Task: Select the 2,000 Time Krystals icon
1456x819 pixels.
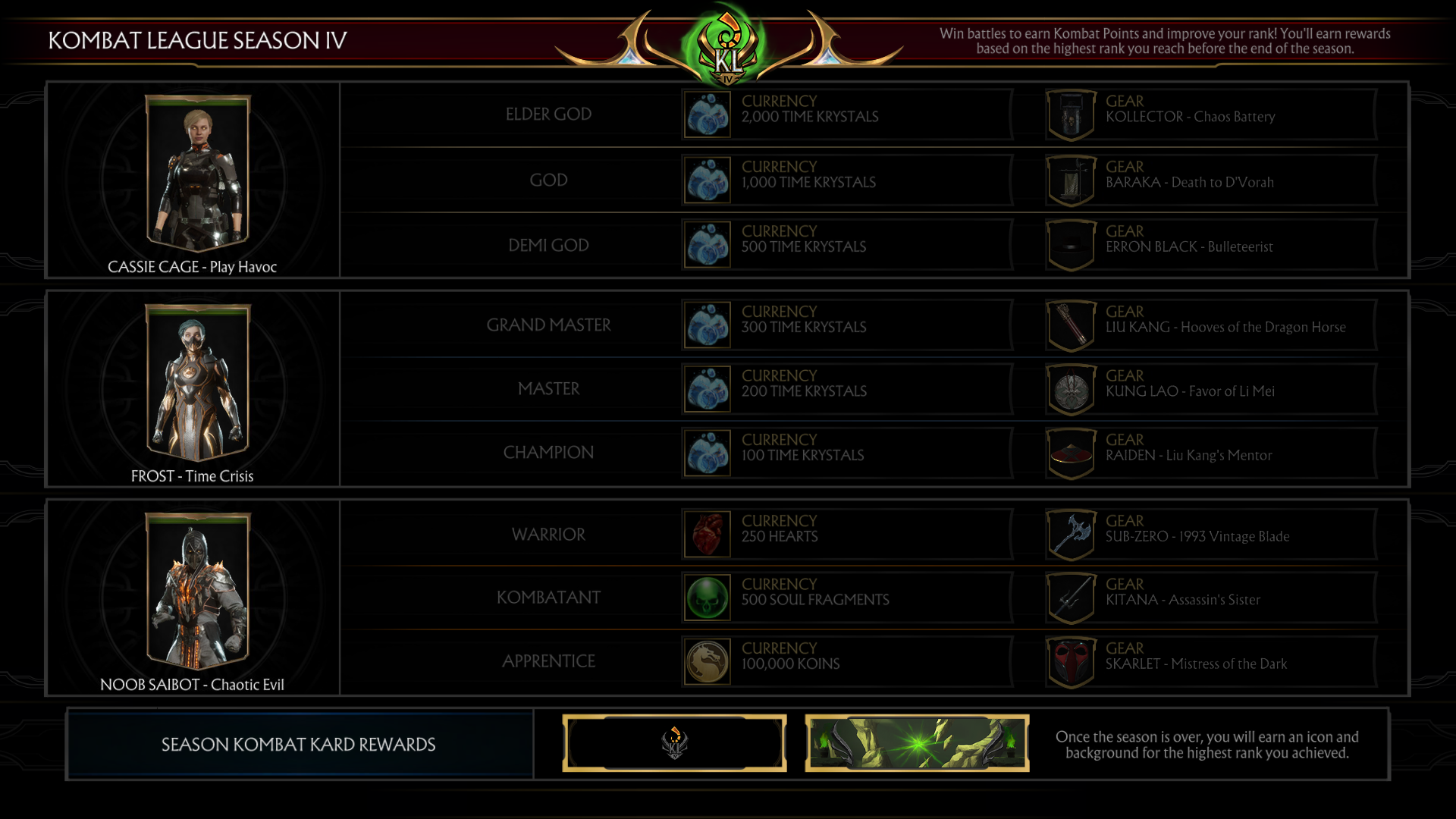Action: click(708, 115)
